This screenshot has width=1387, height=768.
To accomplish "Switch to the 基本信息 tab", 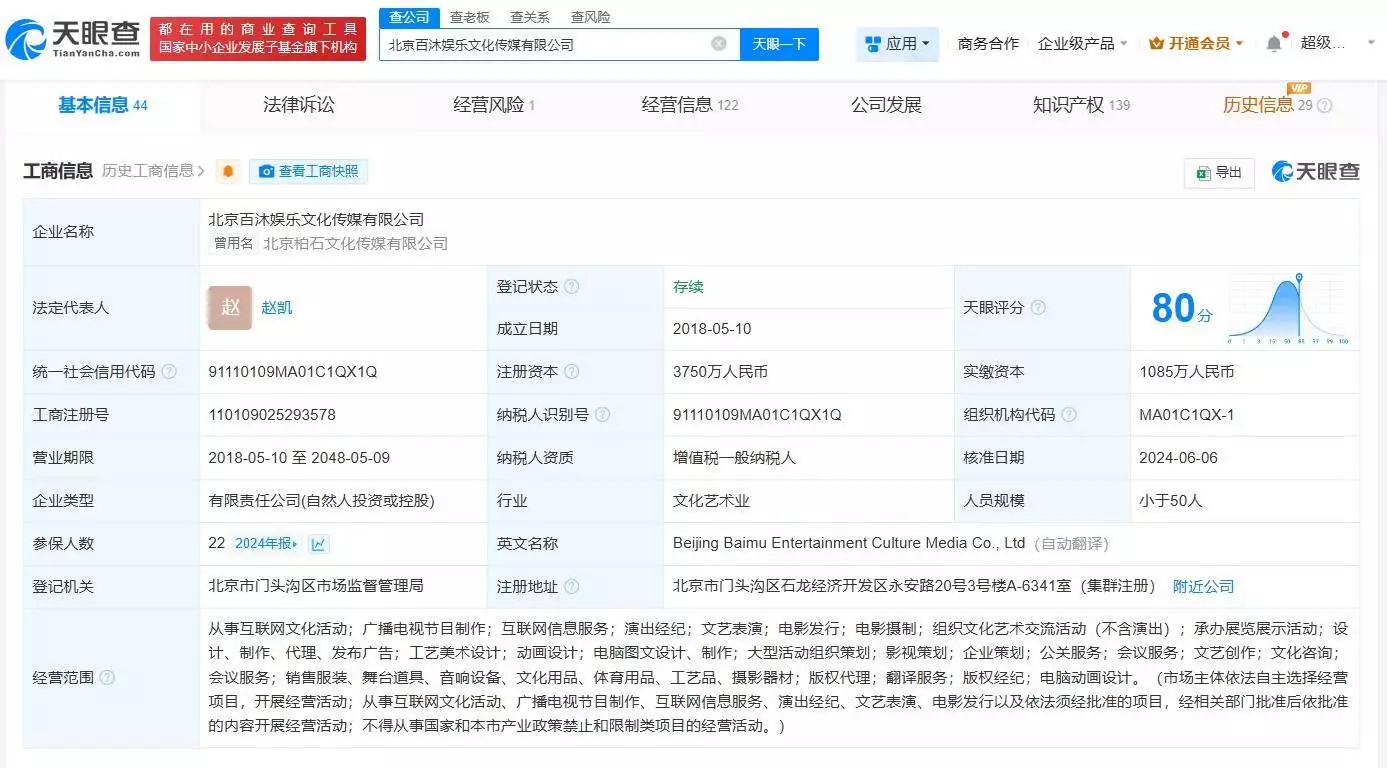I will coord(102,105).
